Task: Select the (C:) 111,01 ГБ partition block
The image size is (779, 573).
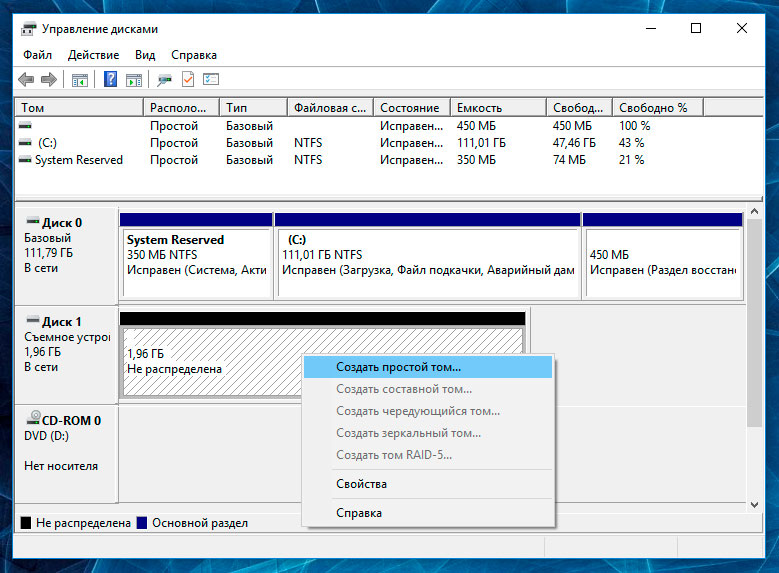Action: click(427, 256)
